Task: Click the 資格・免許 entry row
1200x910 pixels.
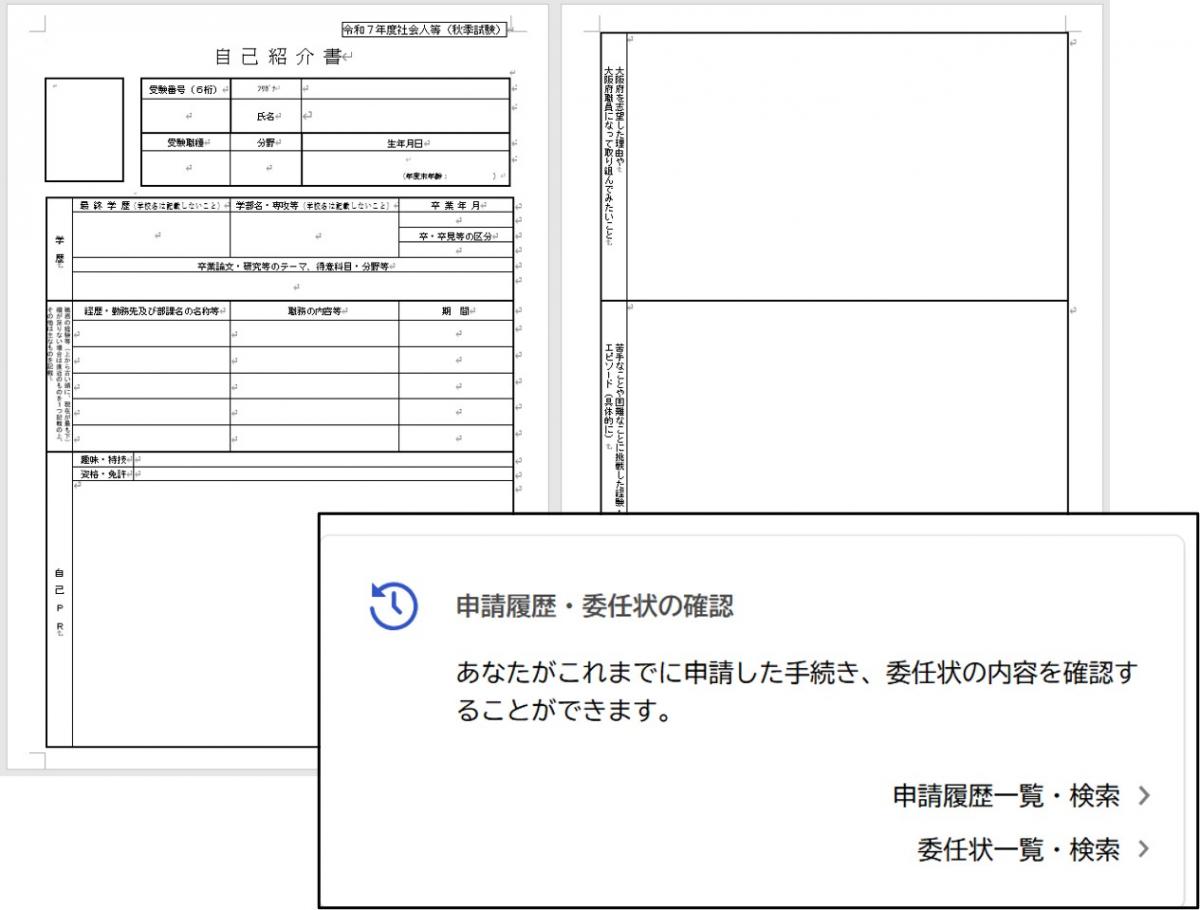Action: pos(300,475)
